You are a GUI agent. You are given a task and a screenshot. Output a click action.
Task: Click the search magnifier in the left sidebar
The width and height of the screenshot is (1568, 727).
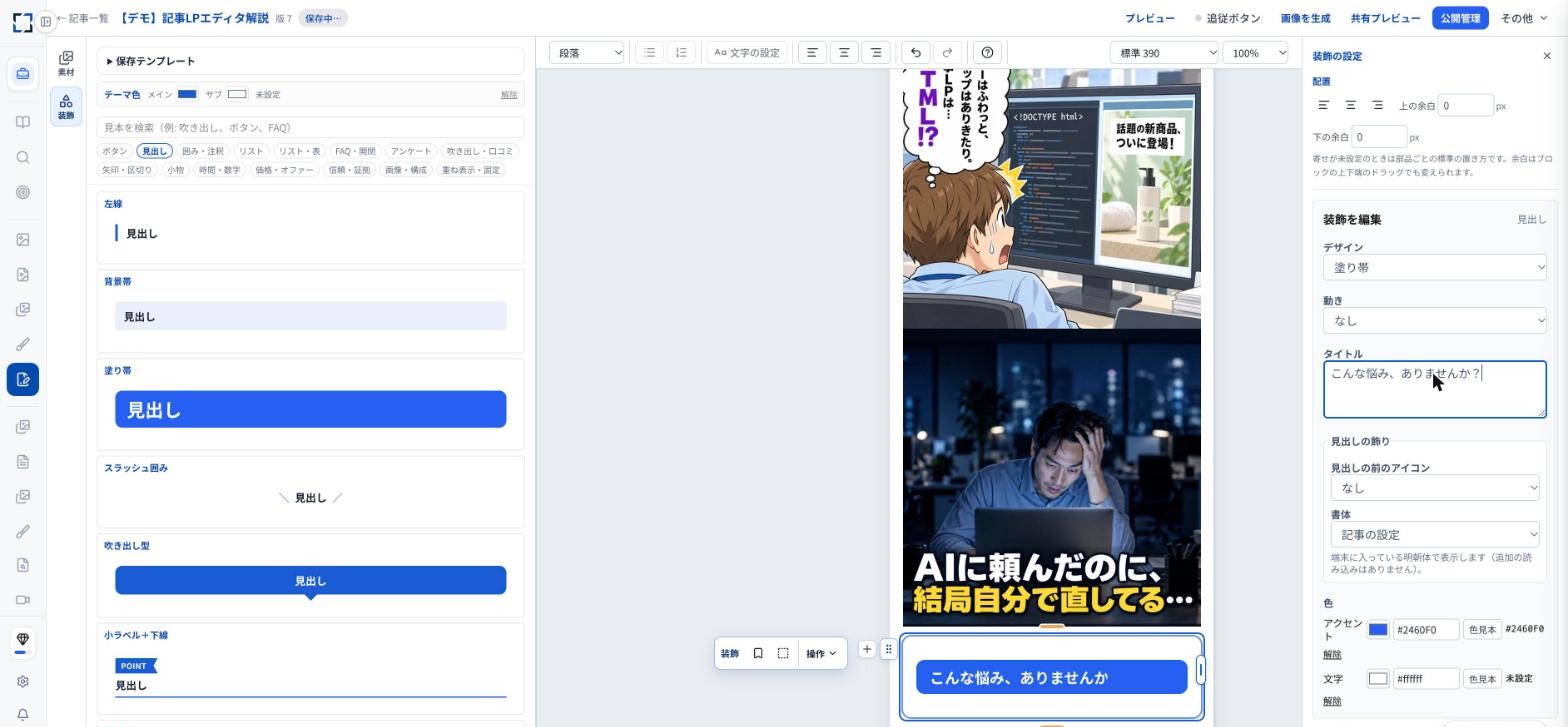23,157
